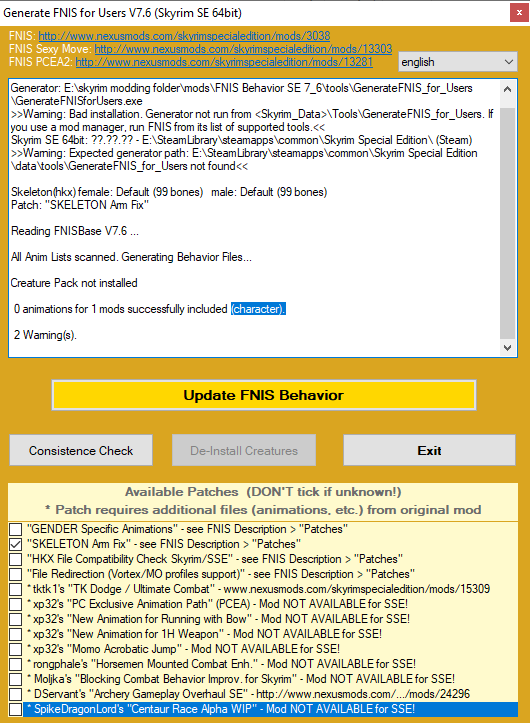Tick SpikeDragonLord's Centaur Race Alpha WIP checkbox
The height and width of the screenshot is (723, 530).
[x=16, y=709]
